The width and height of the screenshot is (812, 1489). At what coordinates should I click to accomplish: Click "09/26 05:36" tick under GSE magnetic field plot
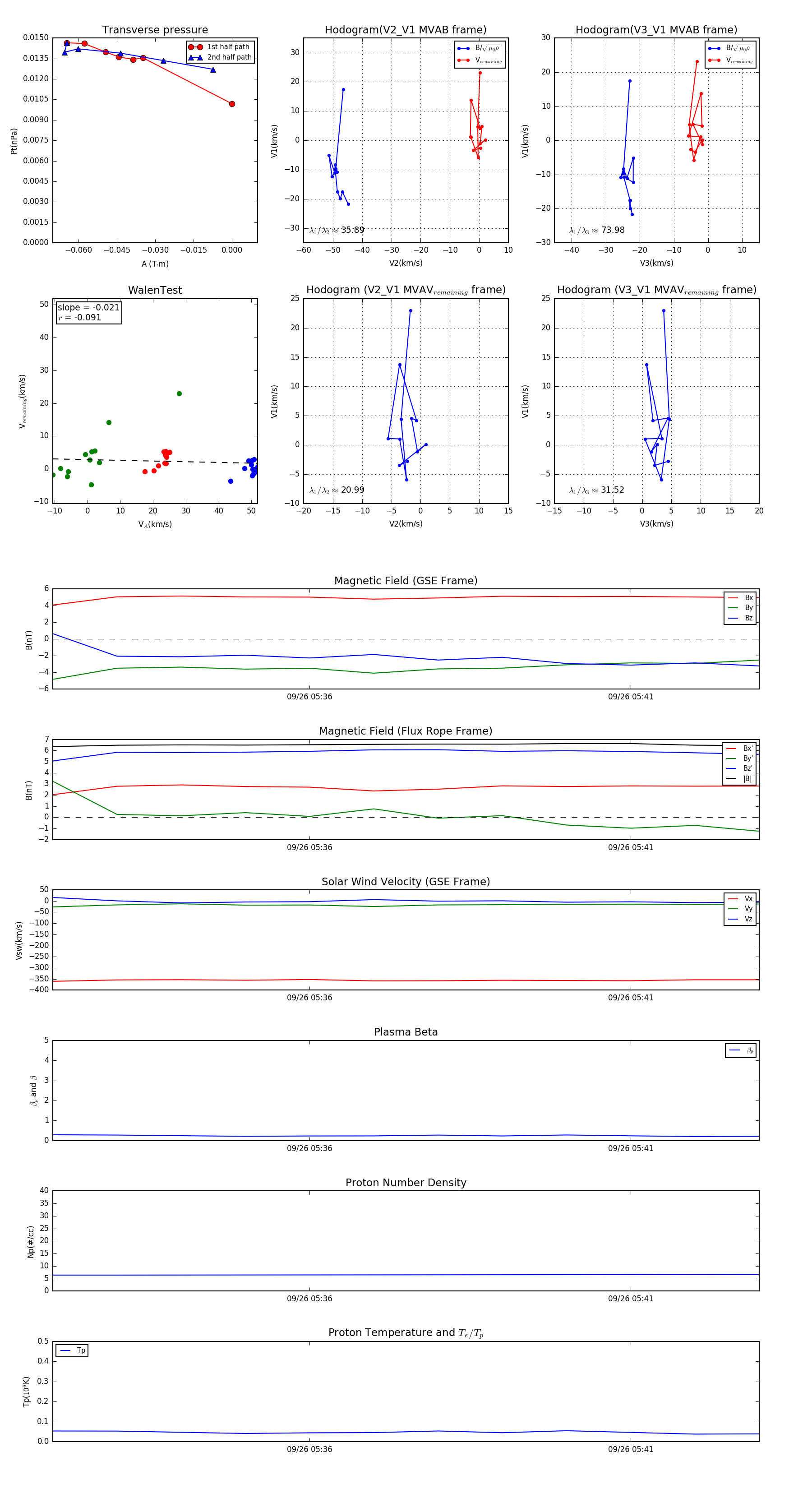[309, 697]
